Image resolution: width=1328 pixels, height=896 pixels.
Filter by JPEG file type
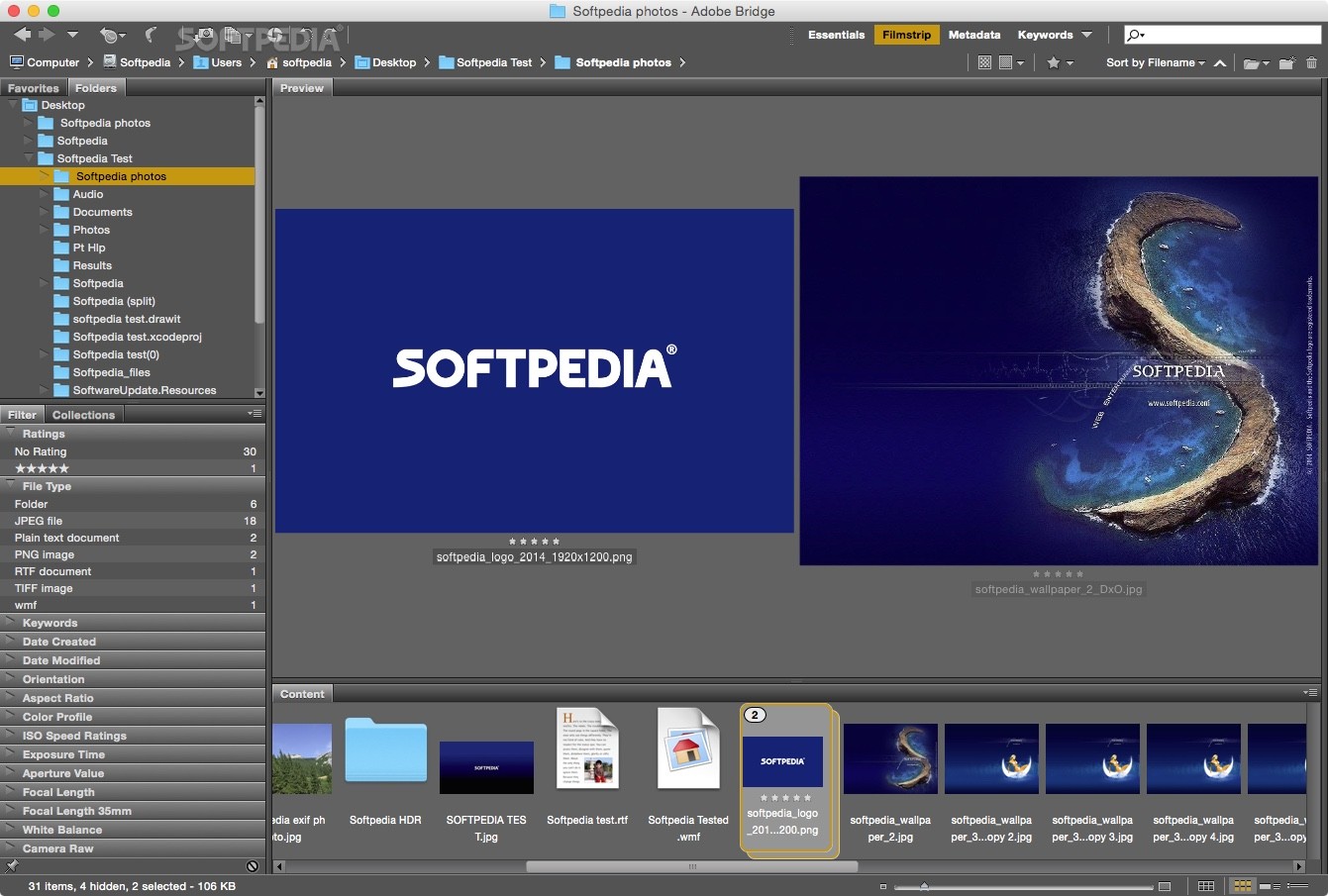[x=133, y=521]
